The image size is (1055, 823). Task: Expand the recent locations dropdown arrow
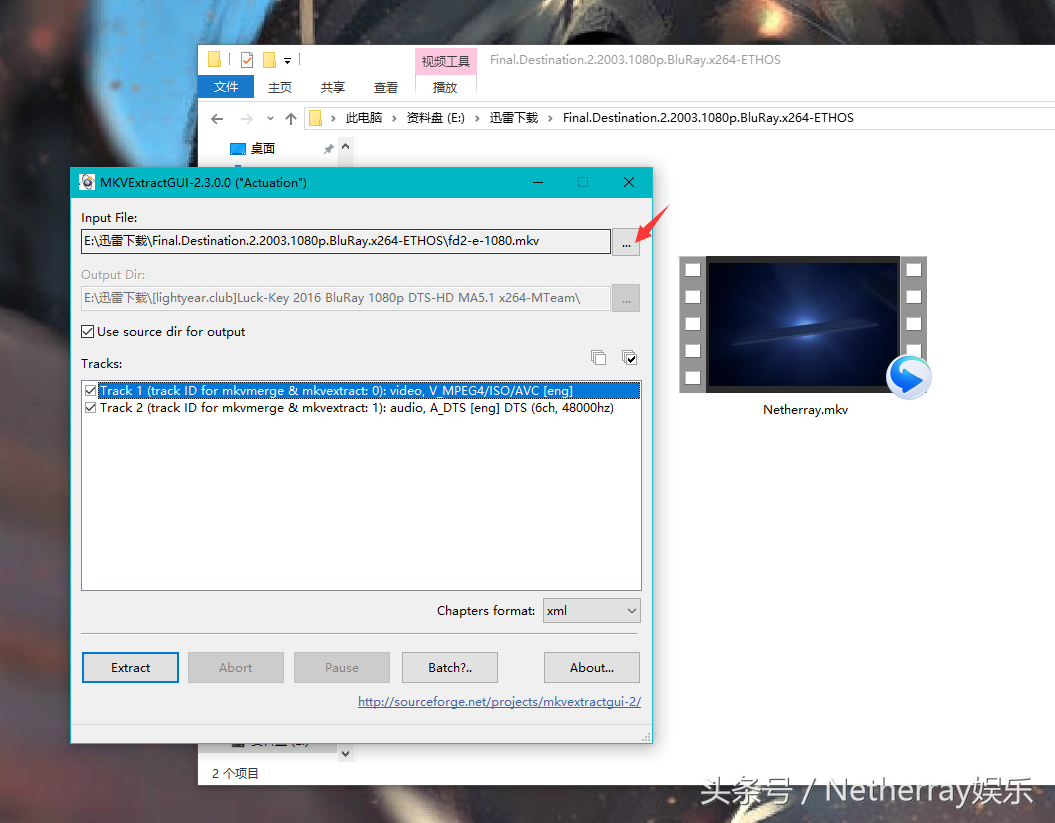click(x=269, y=118)
